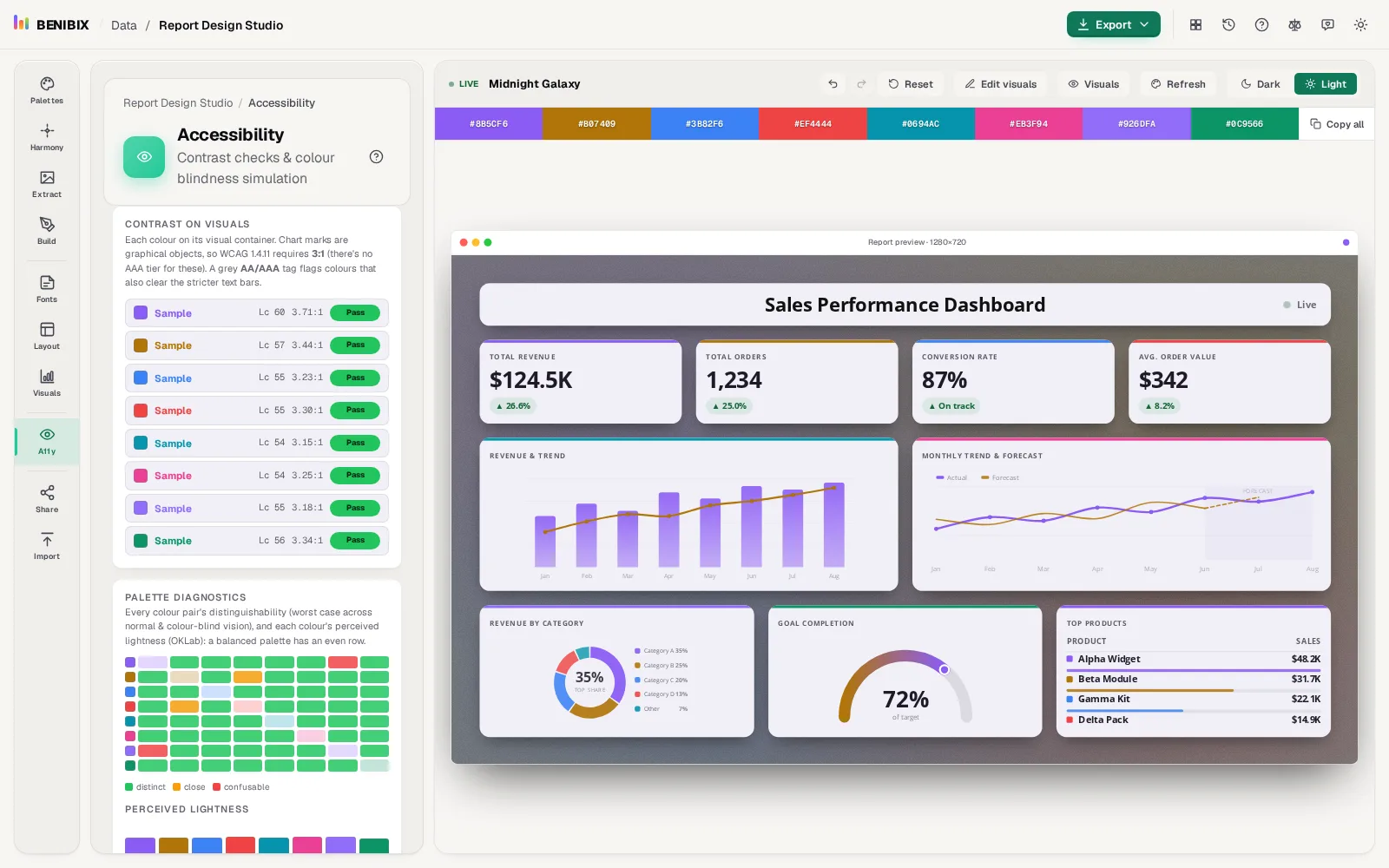The width and height of the screenshot is (1389, 868).
Task: Pick the #EF4444 red swatch
Action: coord(813,124)
